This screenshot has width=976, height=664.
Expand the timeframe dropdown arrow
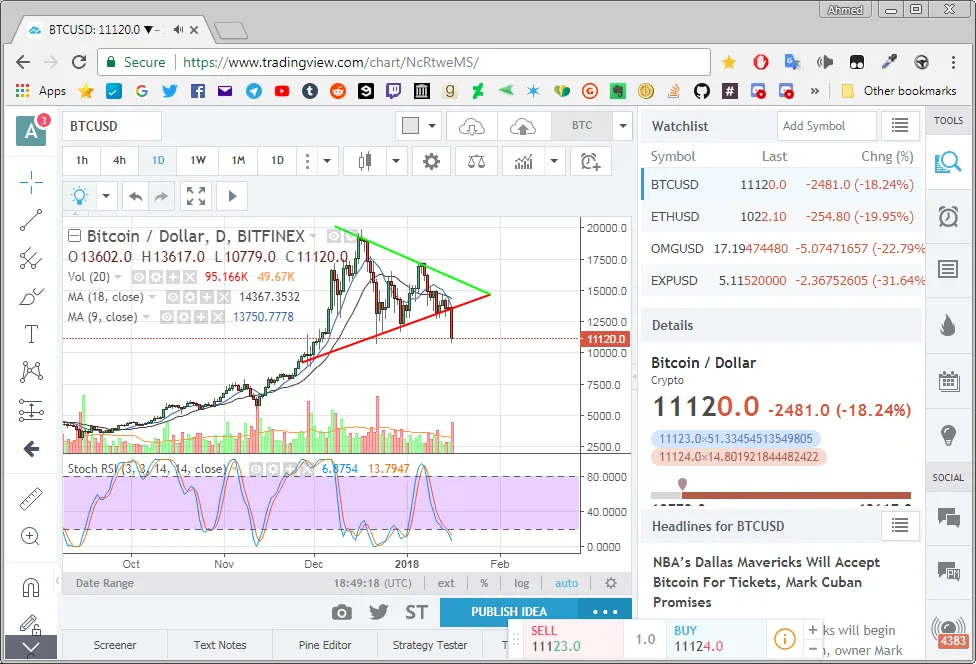coord(327,162)
